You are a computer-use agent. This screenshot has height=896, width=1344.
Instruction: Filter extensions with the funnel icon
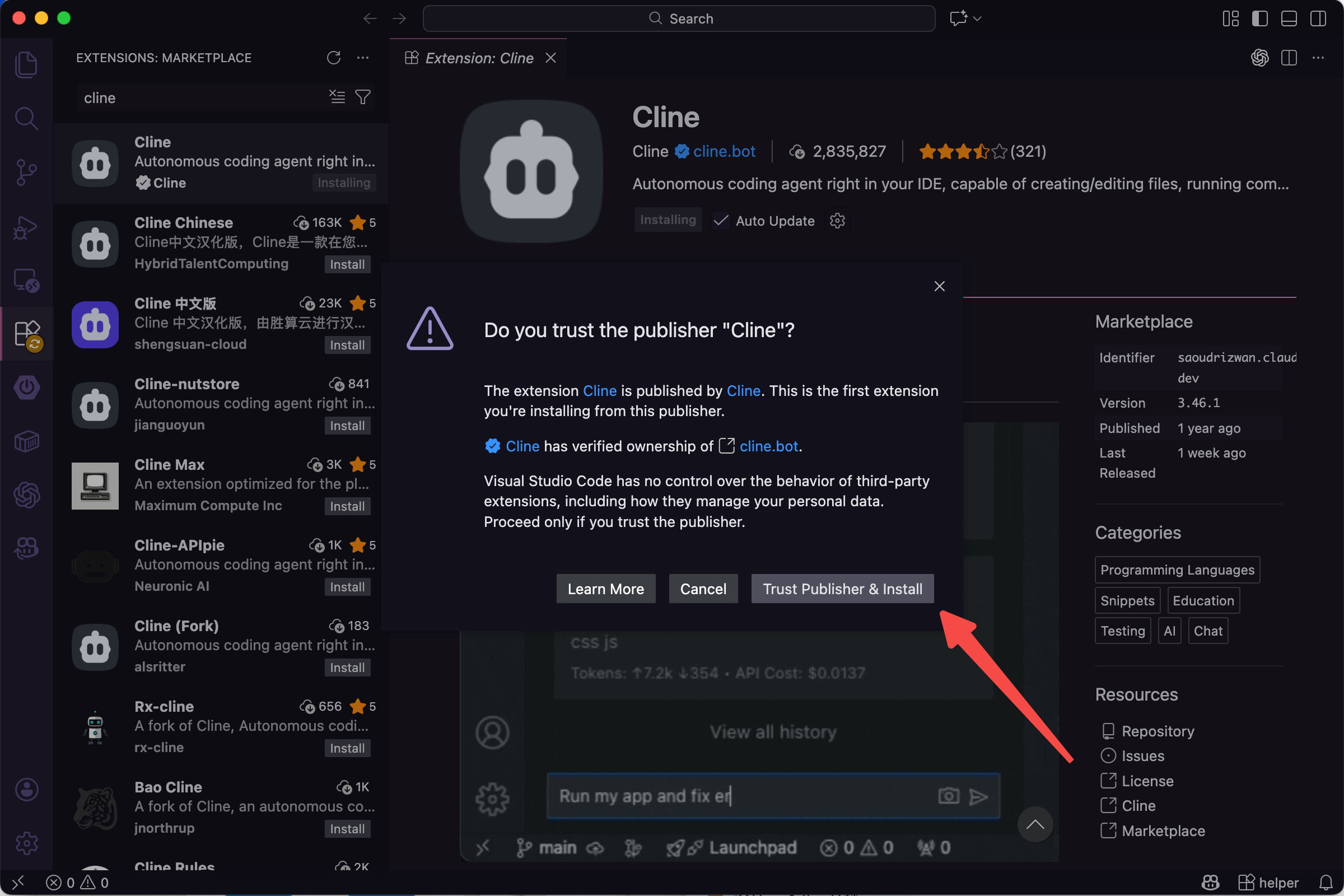[x=363, y=97]
